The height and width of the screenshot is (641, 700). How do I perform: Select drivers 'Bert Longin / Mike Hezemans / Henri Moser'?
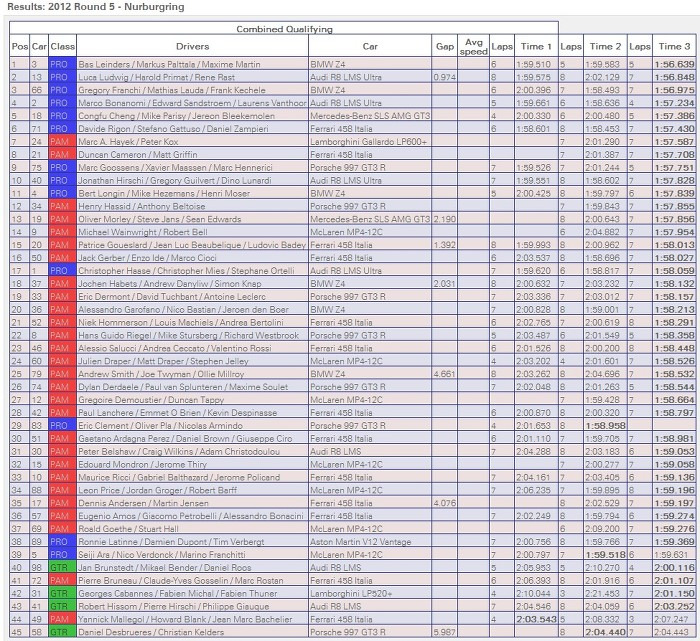[x=164, y=194]
